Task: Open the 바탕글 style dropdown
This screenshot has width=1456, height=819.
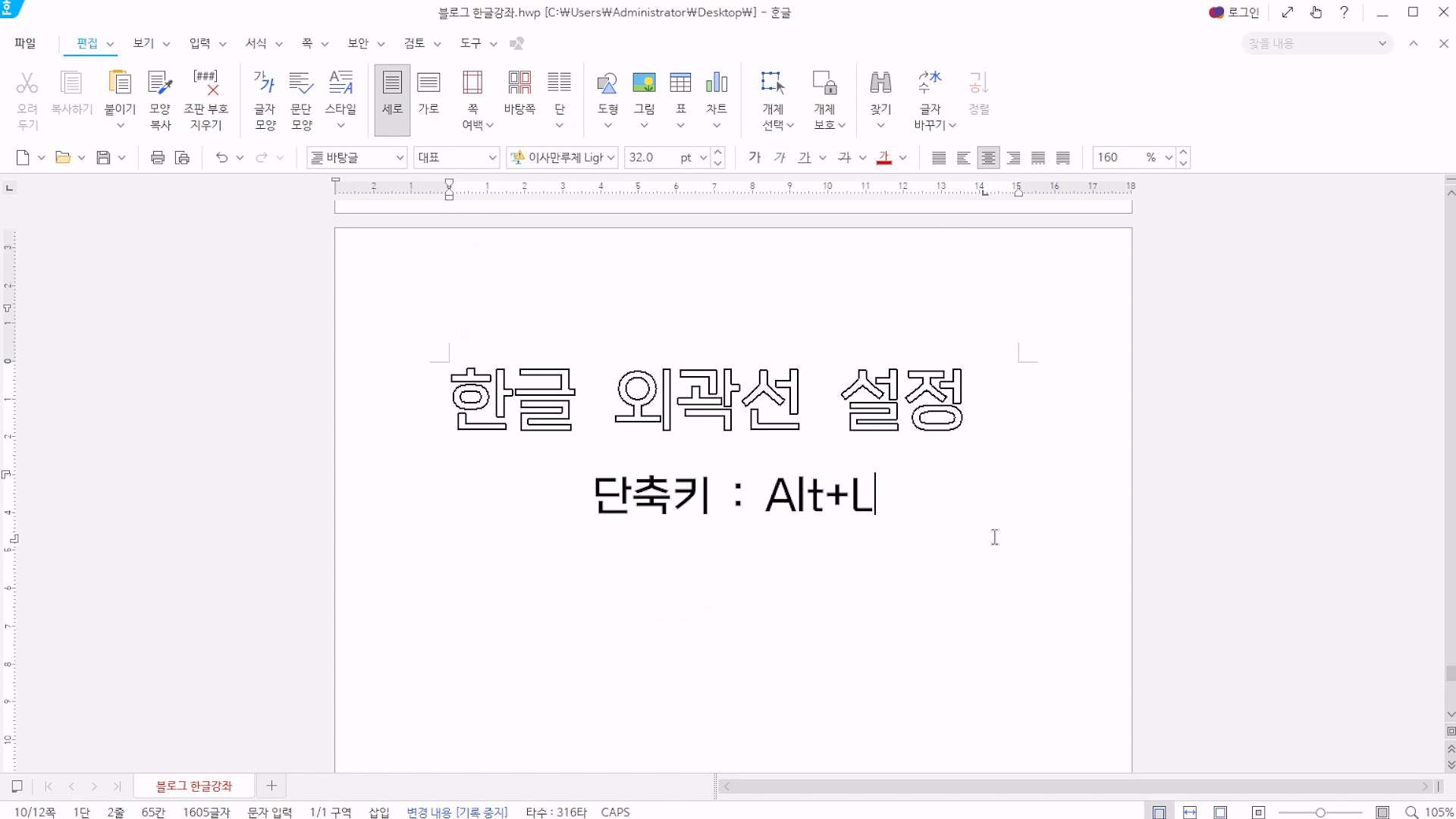Action: tap(400, 158)
